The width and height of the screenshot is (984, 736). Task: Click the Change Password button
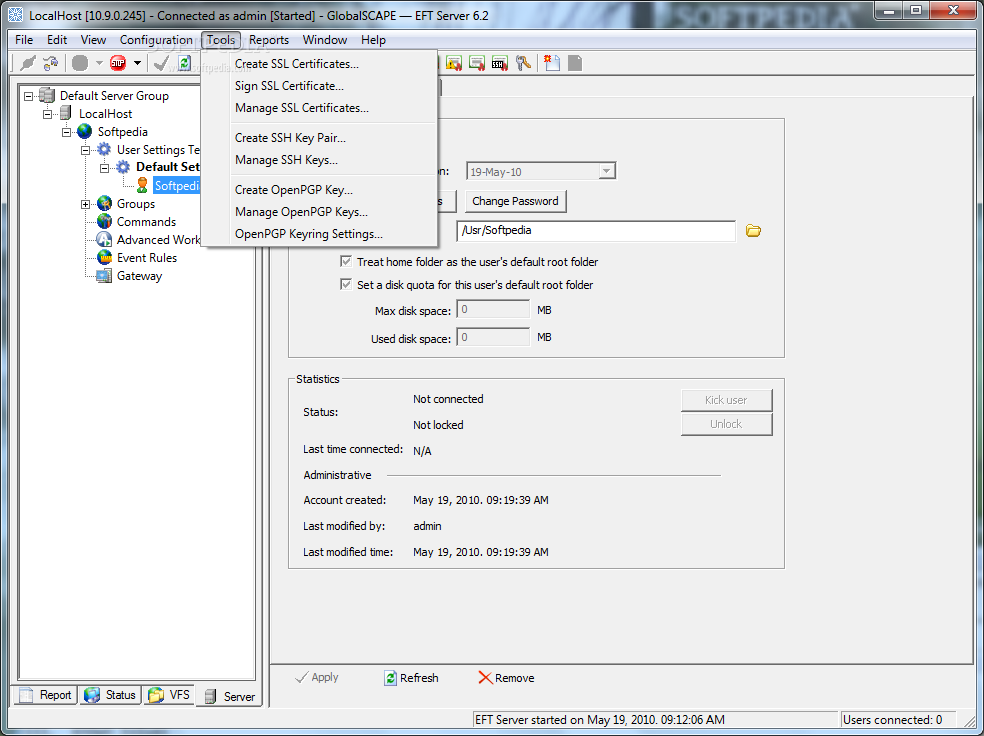(515, 201)
